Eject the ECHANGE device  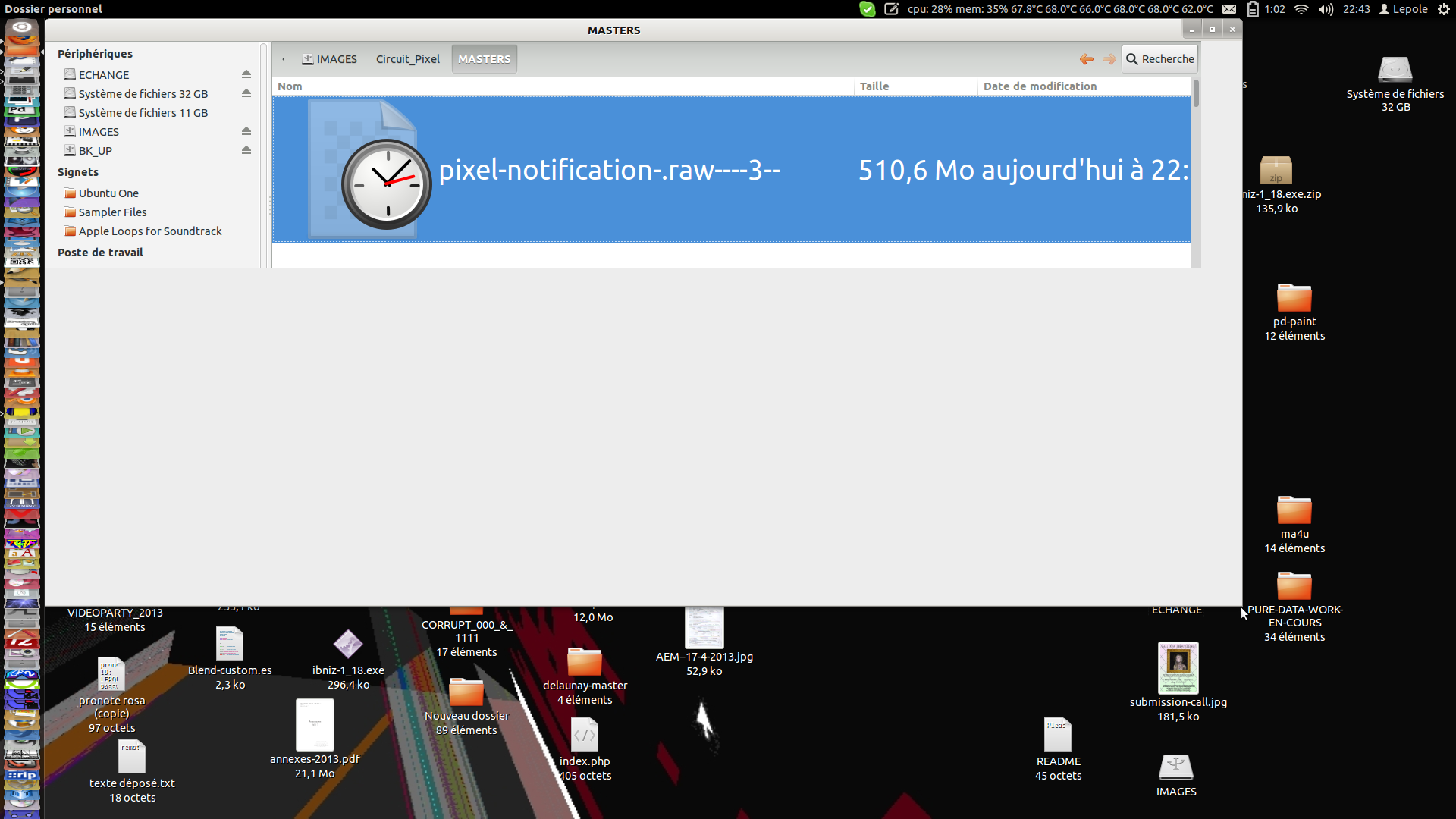[246, 74]
